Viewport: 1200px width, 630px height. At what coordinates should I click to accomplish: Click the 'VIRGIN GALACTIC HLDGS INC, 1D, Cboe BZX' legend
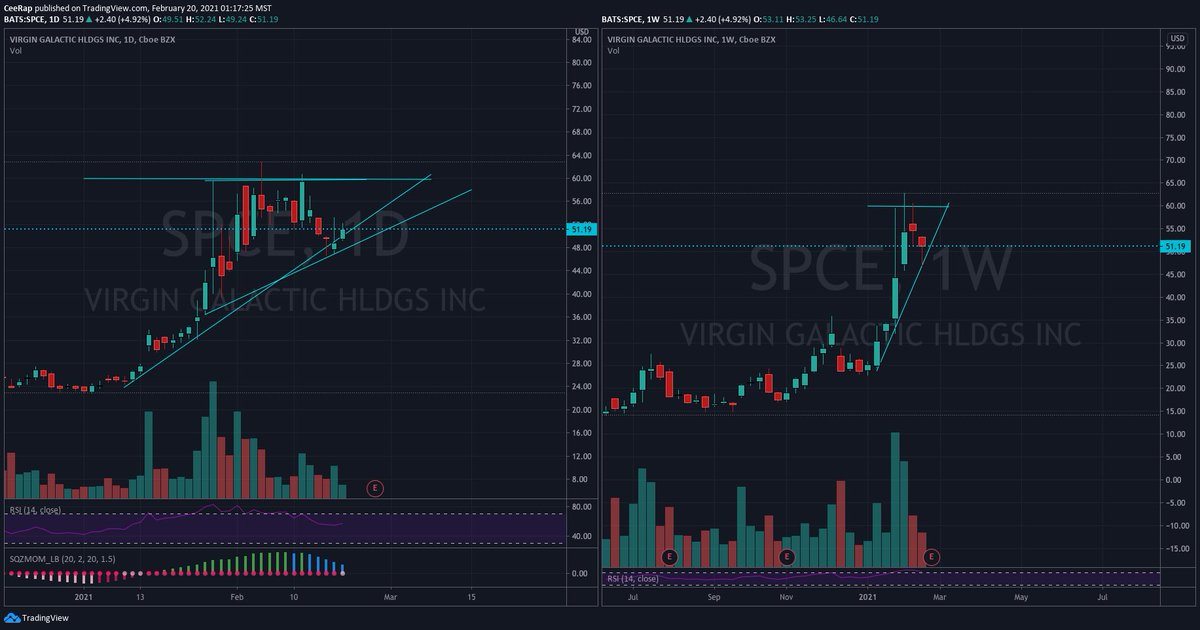point(92,42)
